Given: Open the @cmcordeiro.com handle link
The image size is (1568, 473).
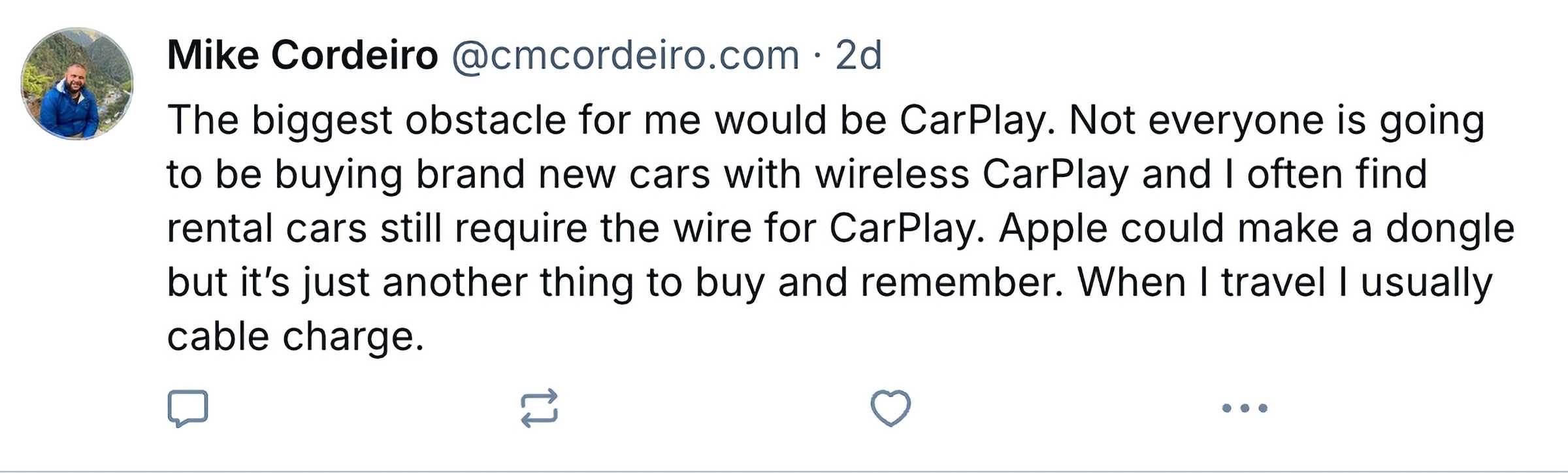Looking at the screenshot, I should pos(625,55).
